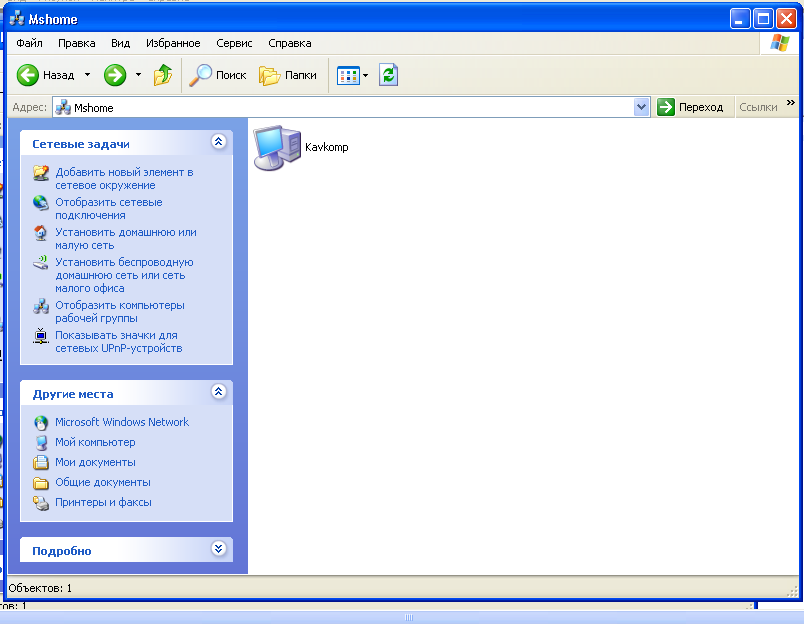Image resolution: width=804 pixels, height=624 pixels.
Task: Collapse the Другие места panel
Action: click(x=219, y=392)
